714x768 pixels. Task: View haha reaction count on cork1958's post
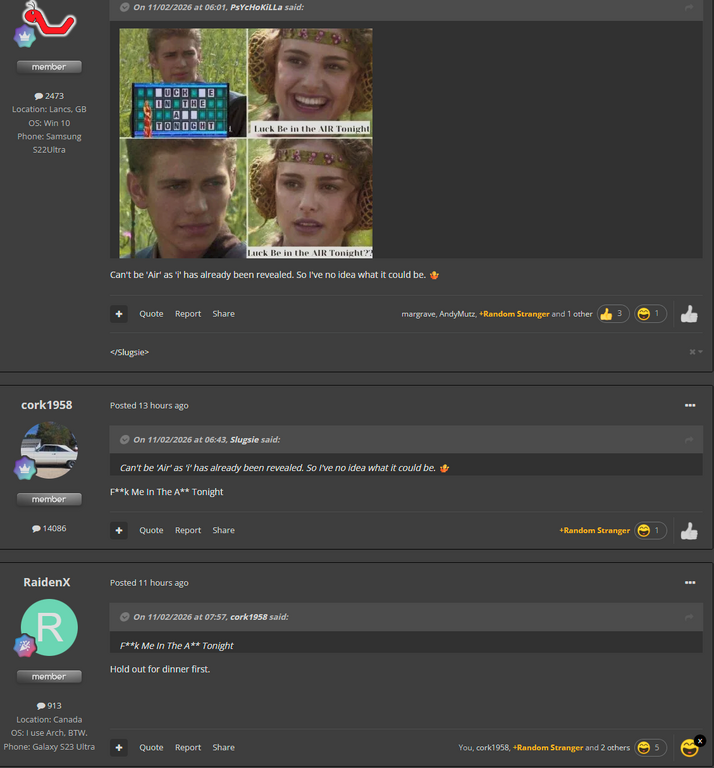[x=651, y=530]
